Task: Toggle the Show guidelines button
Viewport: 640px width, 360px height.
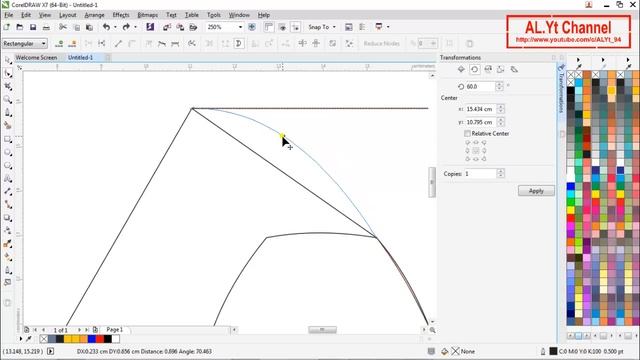Action: pyautogui.click(x=296, y=27)
